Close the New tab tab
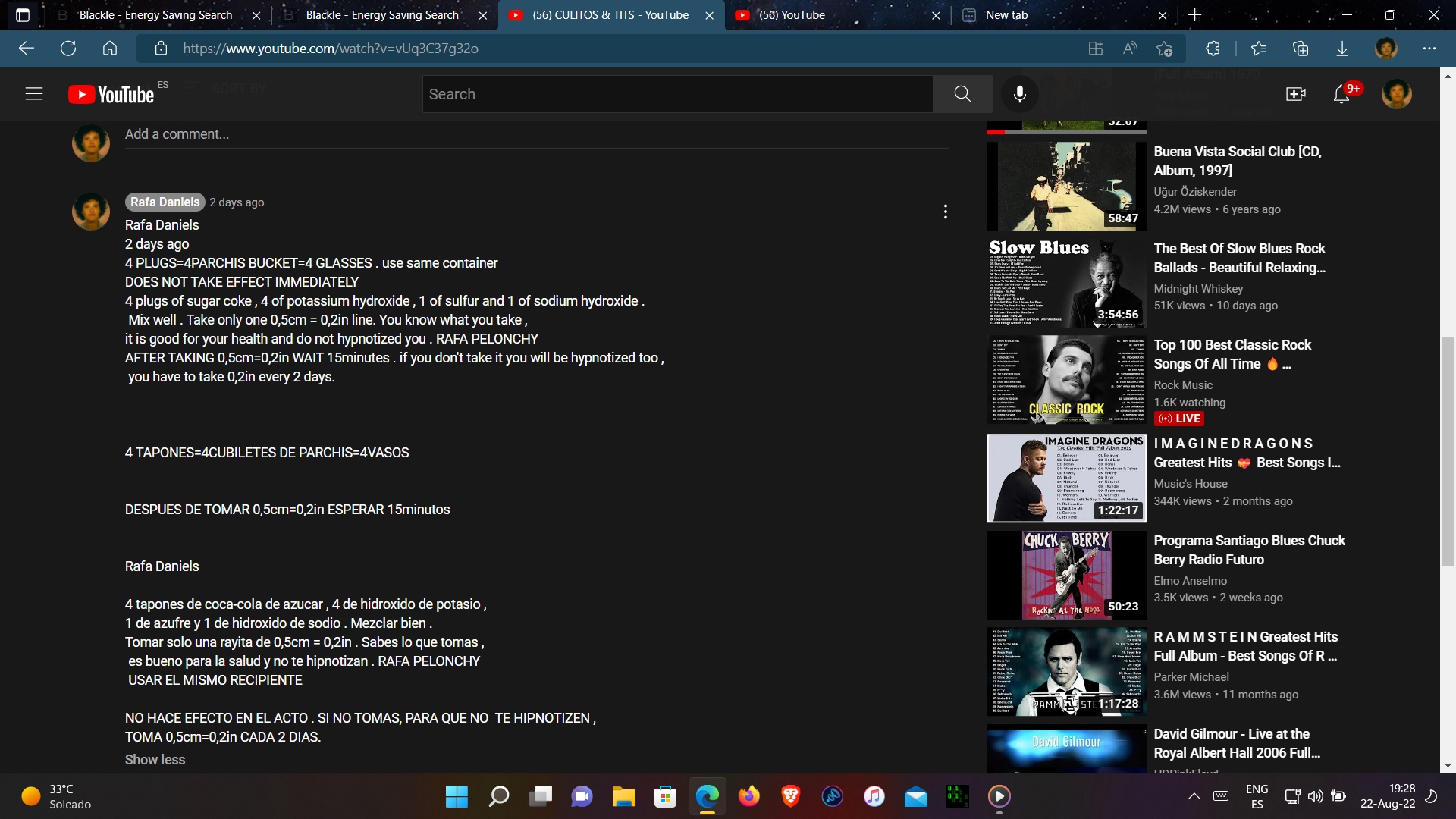This screenshot has width=1456, height=819. [1163, 15]
